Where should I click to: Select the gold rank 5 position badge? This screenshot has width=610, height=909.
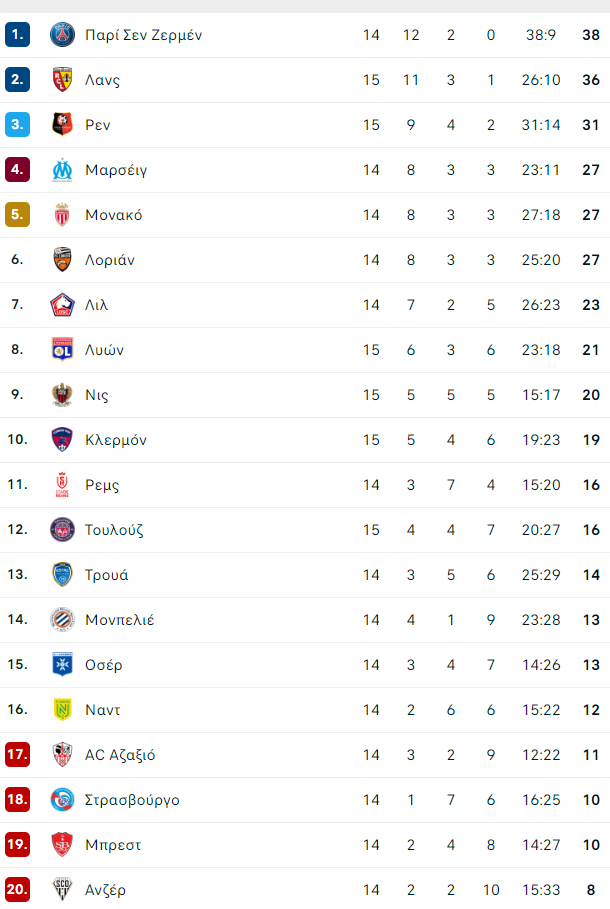point(17,214)
